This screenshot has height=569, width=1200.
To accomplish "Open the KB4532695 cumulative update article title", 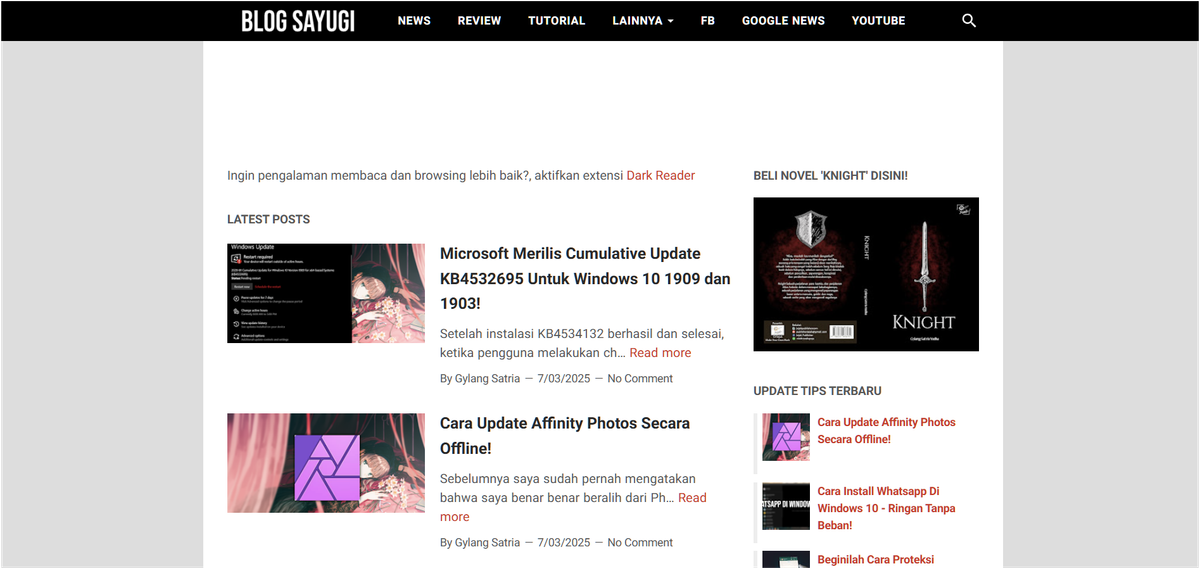I will click(585, 278).
